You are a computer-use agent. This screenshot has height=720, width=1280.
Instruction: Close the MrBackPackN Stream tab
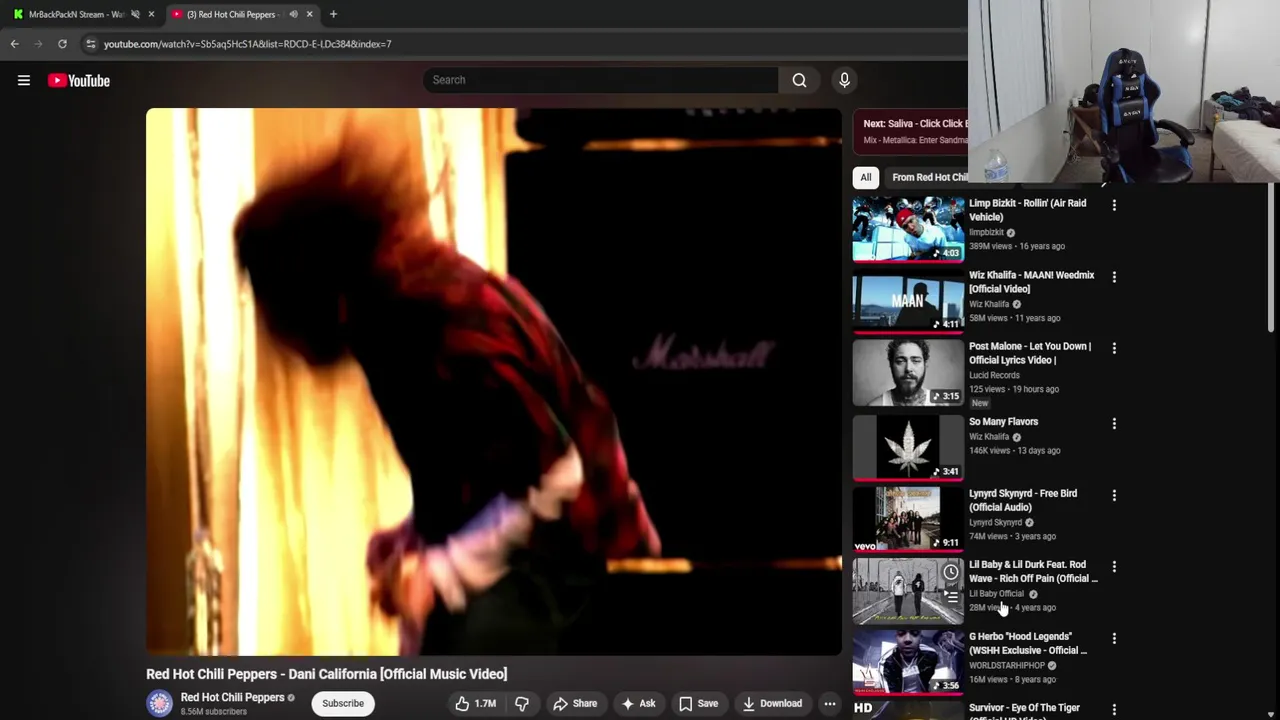(151, 14)
